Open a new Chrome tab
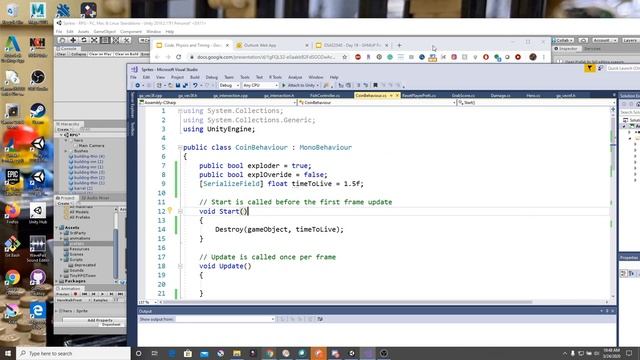The width and height of the screenshot is (640, 360). [399, 45]
